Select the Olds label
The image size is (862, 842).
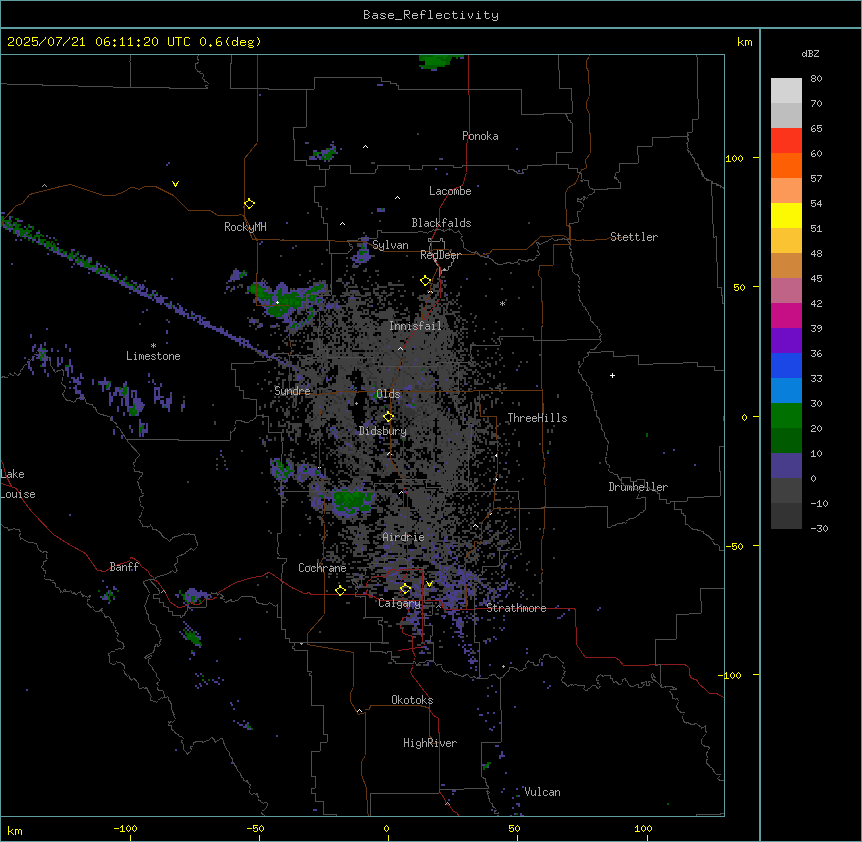pyautogui.click(x=388, y=394)
